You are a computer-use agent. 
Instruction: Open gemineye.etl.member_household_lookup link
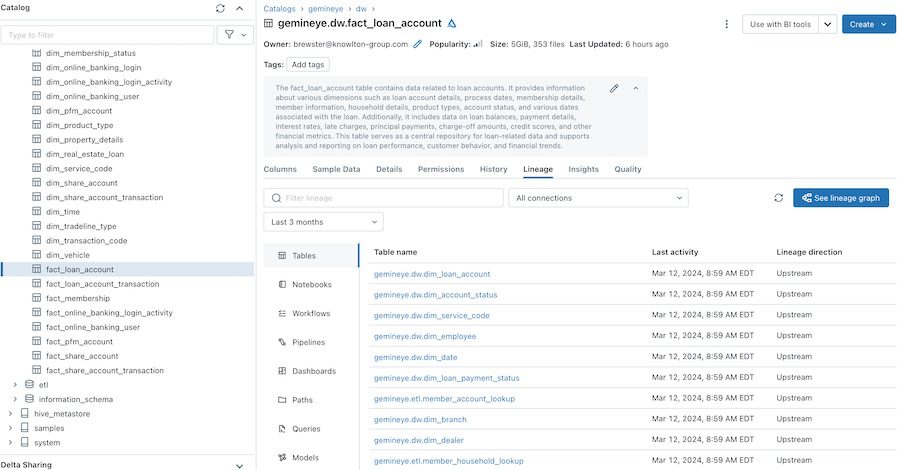pos(449,461)
